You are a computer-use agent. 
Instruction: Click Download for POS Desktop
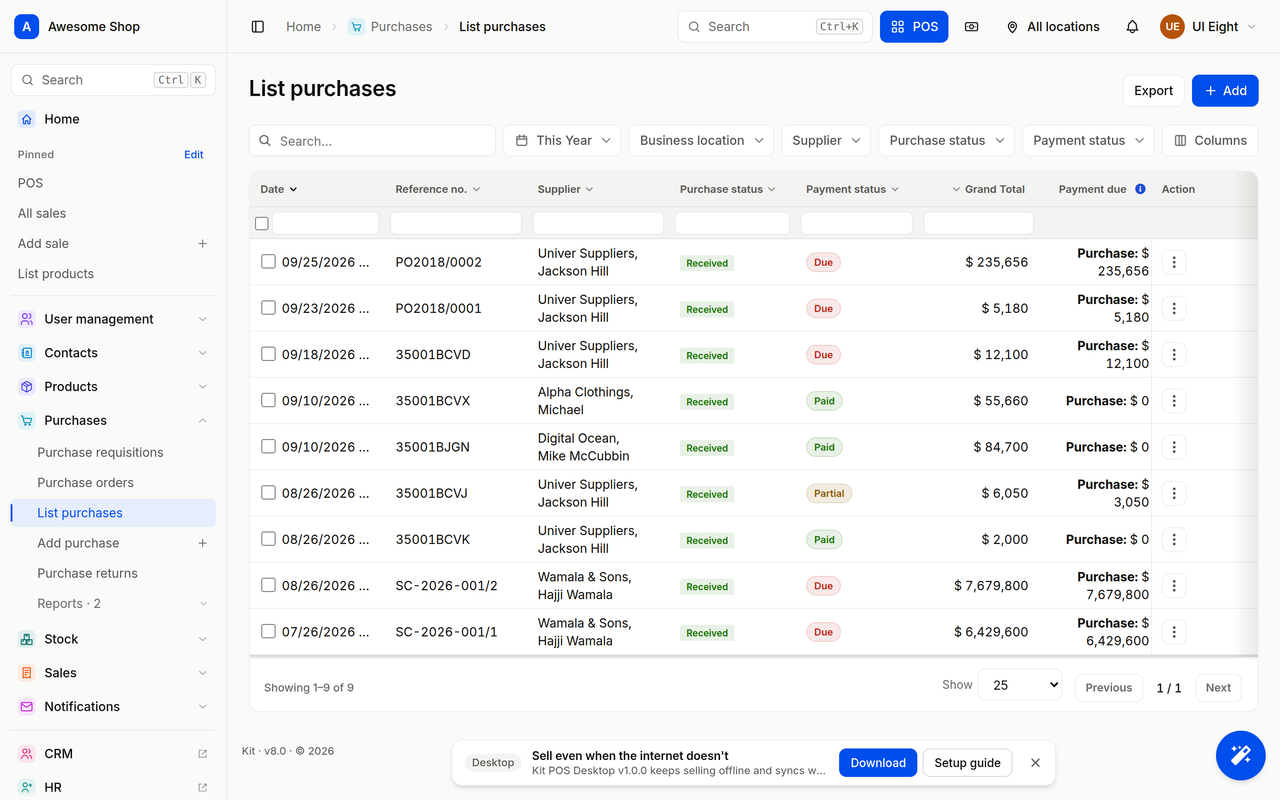[x=878, y=763]
